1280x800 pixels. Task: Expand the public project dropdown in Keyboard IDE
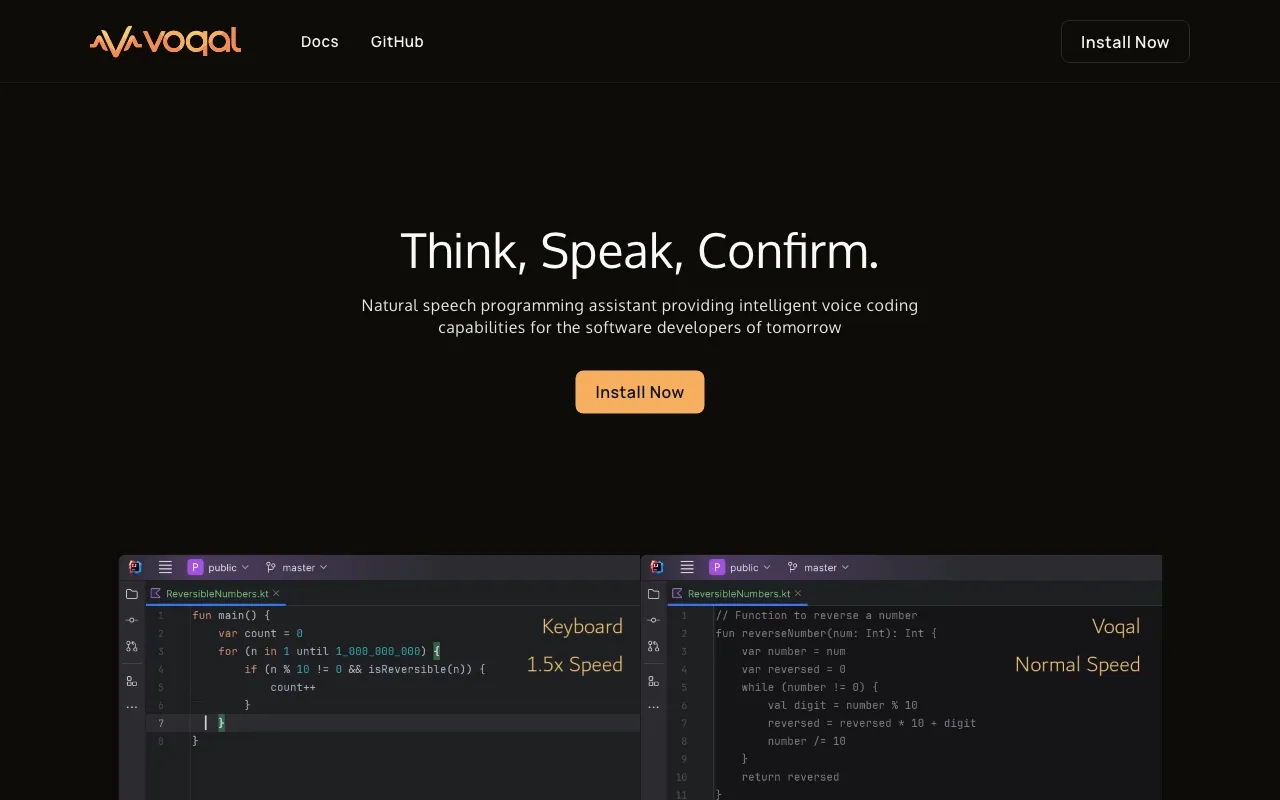[229, 567]
